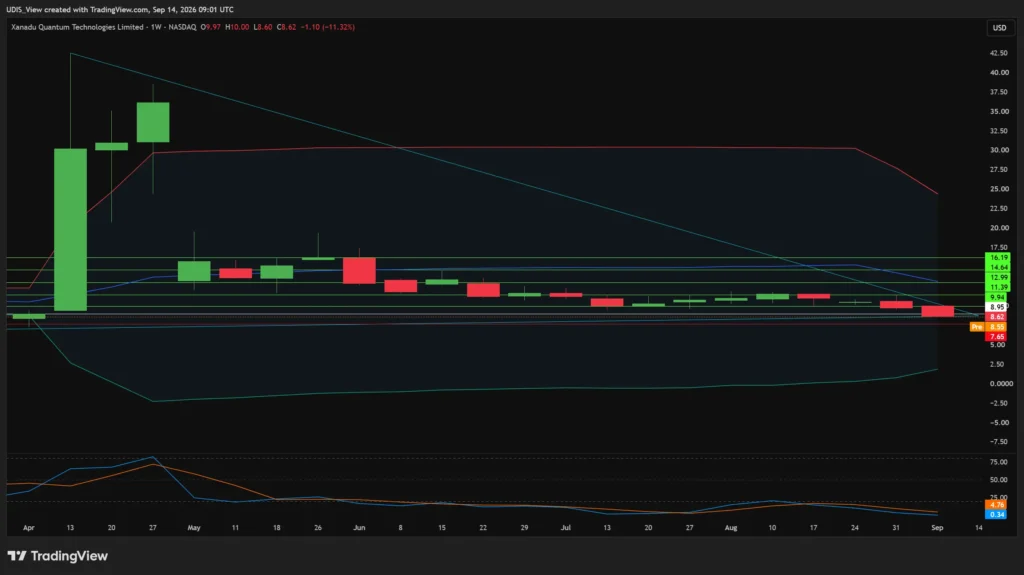Click the -5.00 price axis label
Screen dimensions: 1024x575
pos(999,423)
